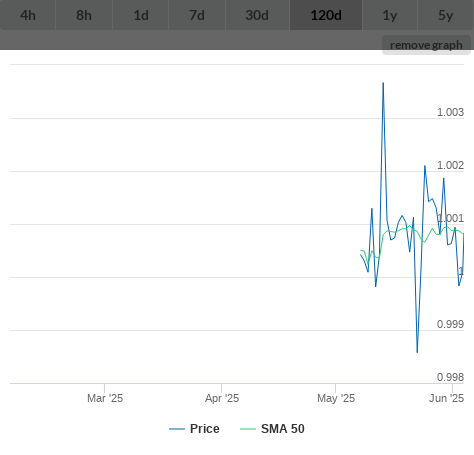Viewport: 474px width, 455px height.
Task: Show the 1y time range
Action: pyautogui.click(x=390, y=15)
